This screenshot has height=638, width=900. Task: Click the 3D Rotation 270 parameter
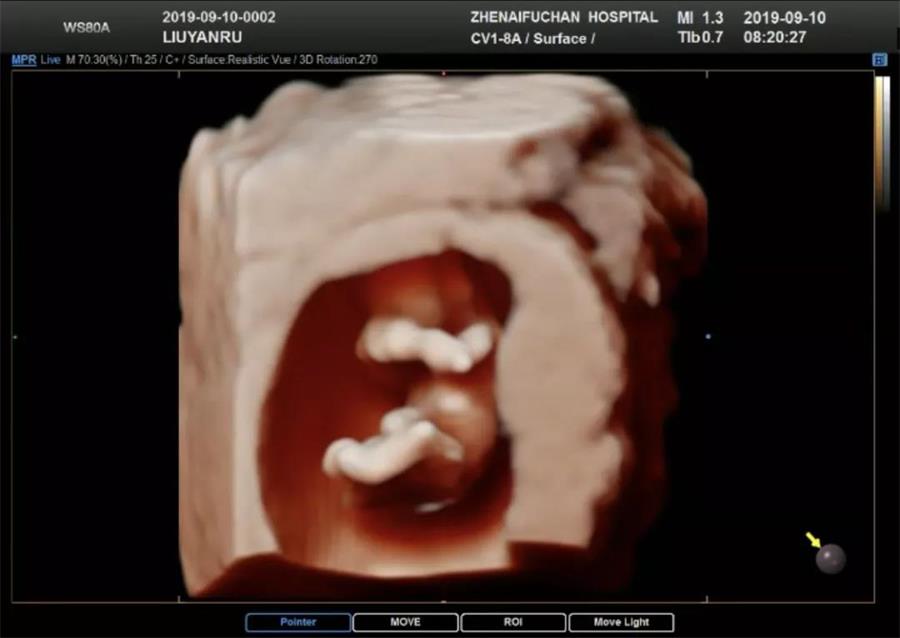pos(340,60)
